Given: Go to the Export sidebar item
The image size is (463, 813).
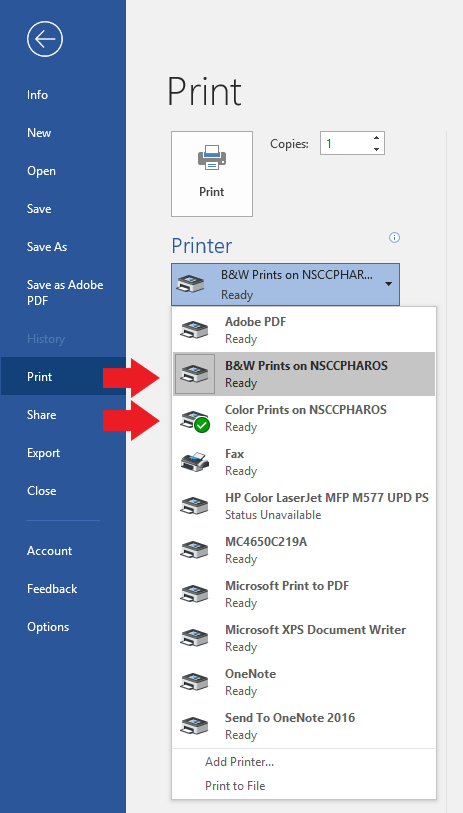Looking at the screenshot, I should 44,453.
